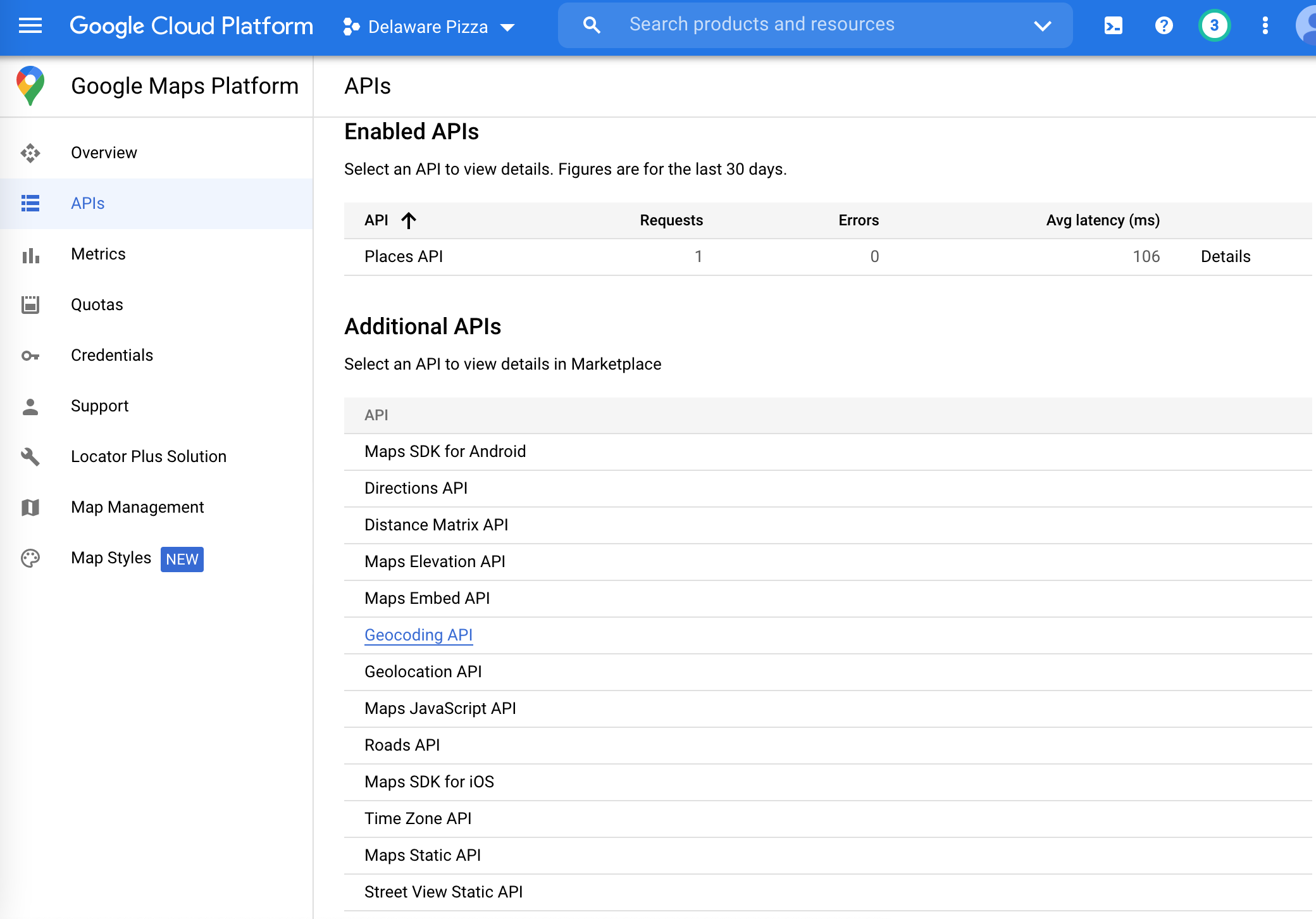Click the Locator Plus wrench icon

click(x=30, y=457)
